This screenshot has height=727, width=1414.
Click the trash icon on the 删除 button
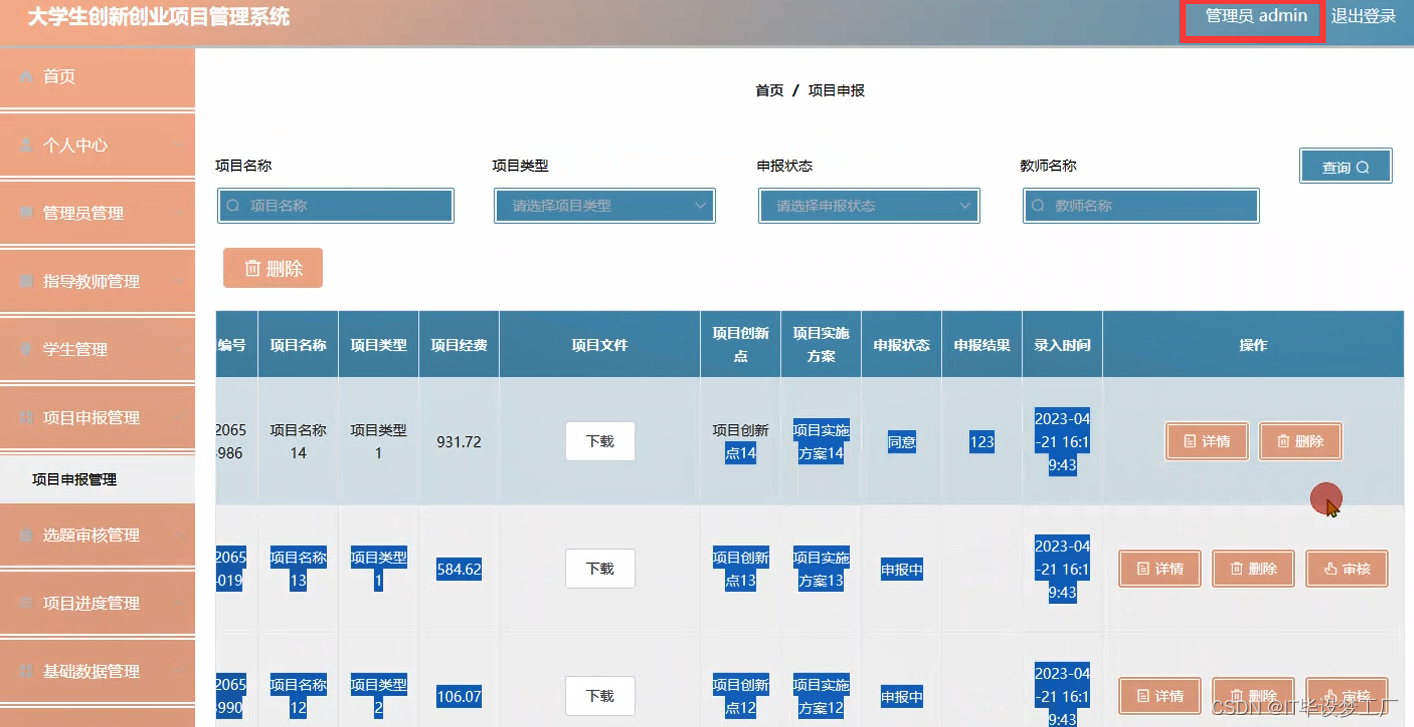(x=254, y=267)
